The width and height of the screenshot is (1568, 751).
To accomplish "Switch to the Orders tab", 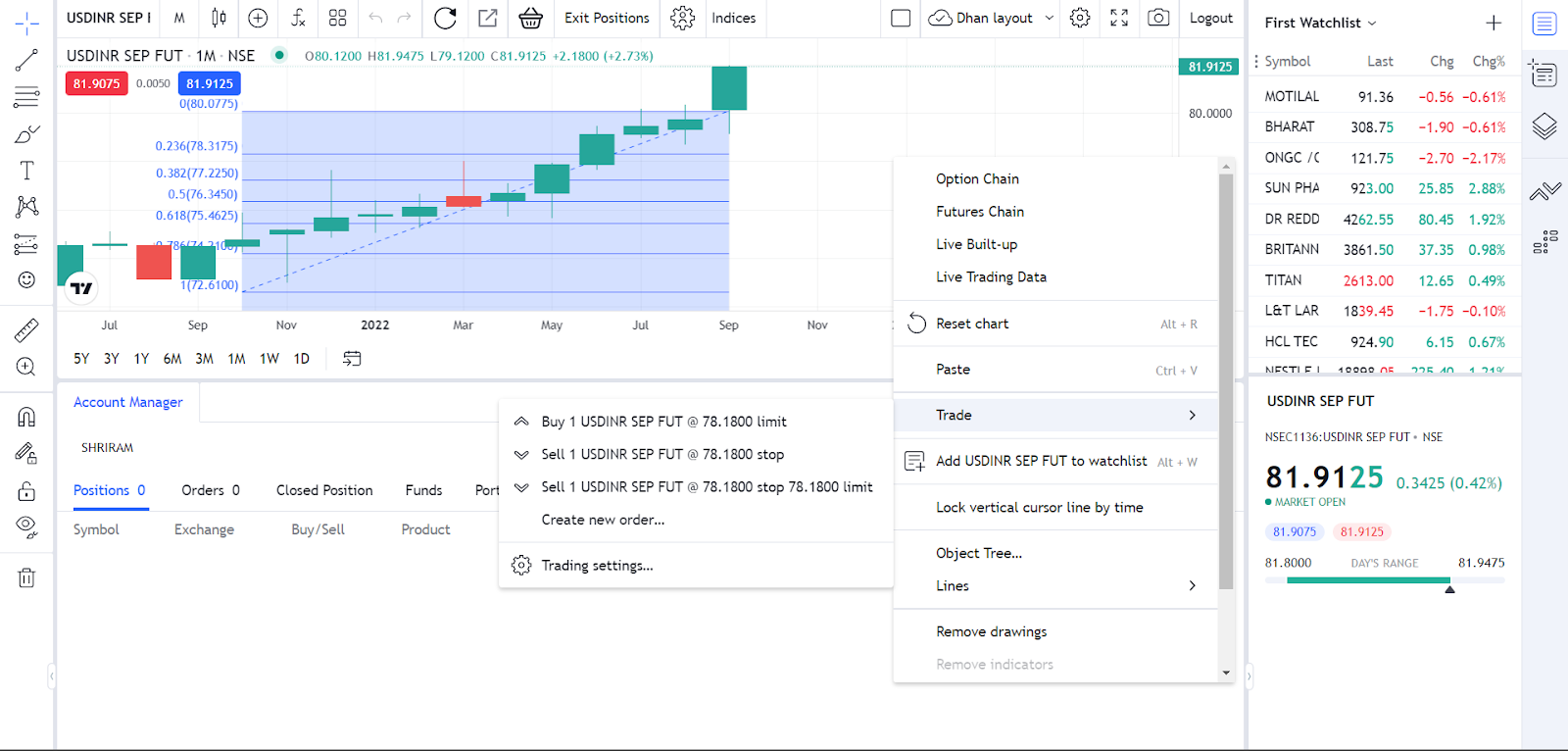I will [x=210, y=490].
